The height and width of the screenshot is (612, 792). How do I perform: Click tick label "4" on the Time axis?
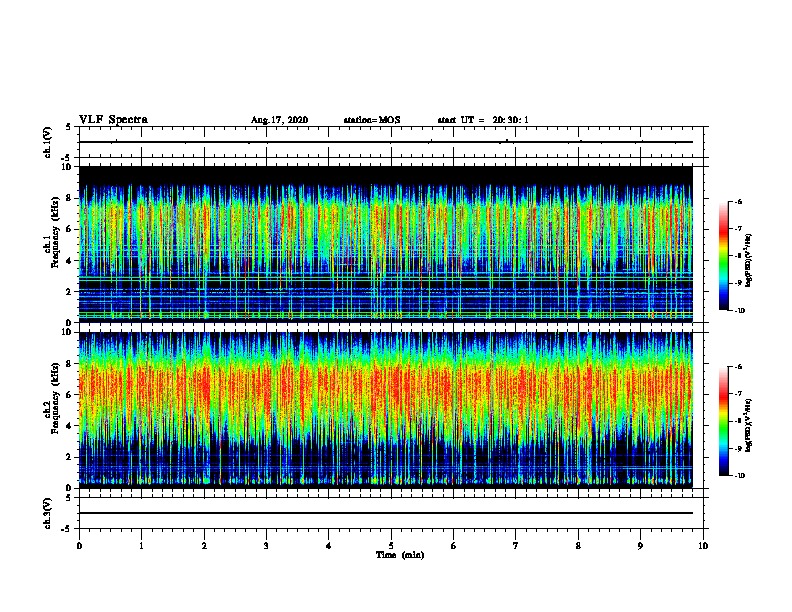pos(329,546)
